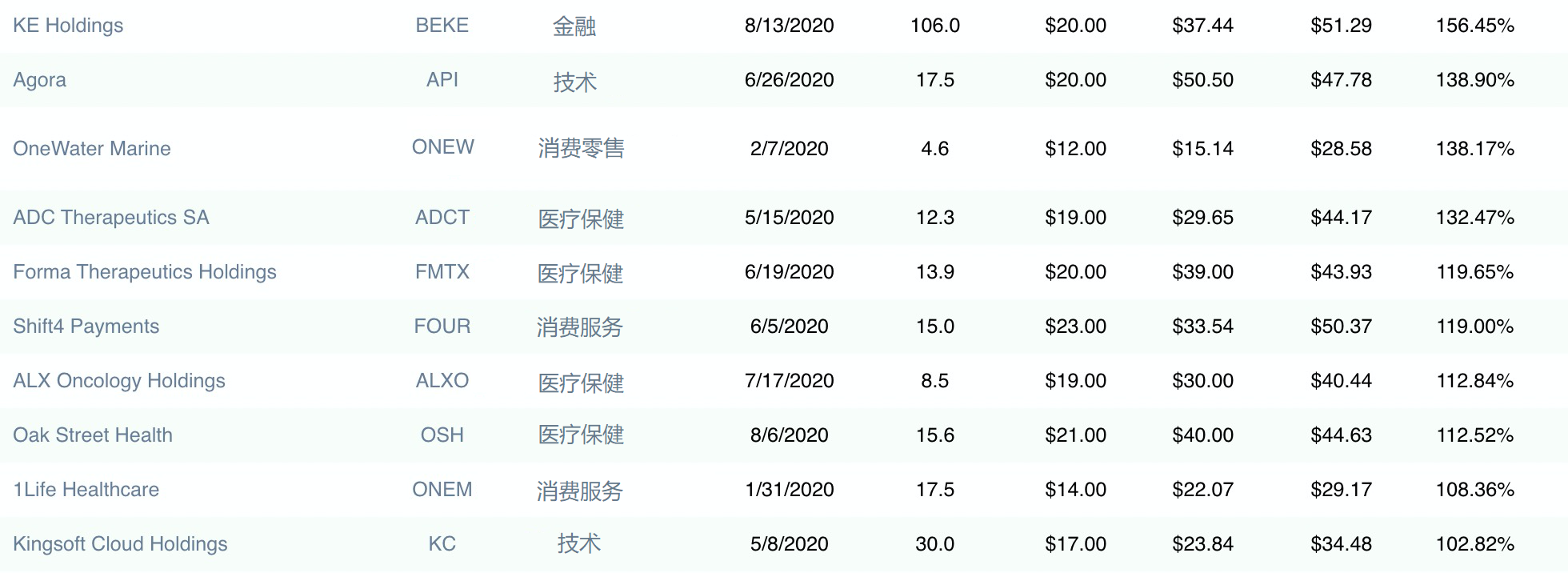Click the 13.9 value for Forma Therapeutics
1568x573 pixels.
click(935, 272)
